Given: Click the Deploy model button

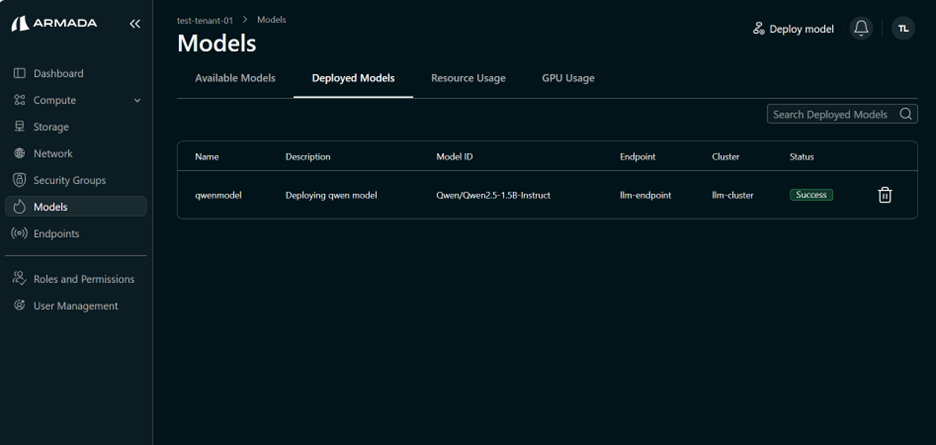Looking at the screenshot, I should (x=793, y=29).
